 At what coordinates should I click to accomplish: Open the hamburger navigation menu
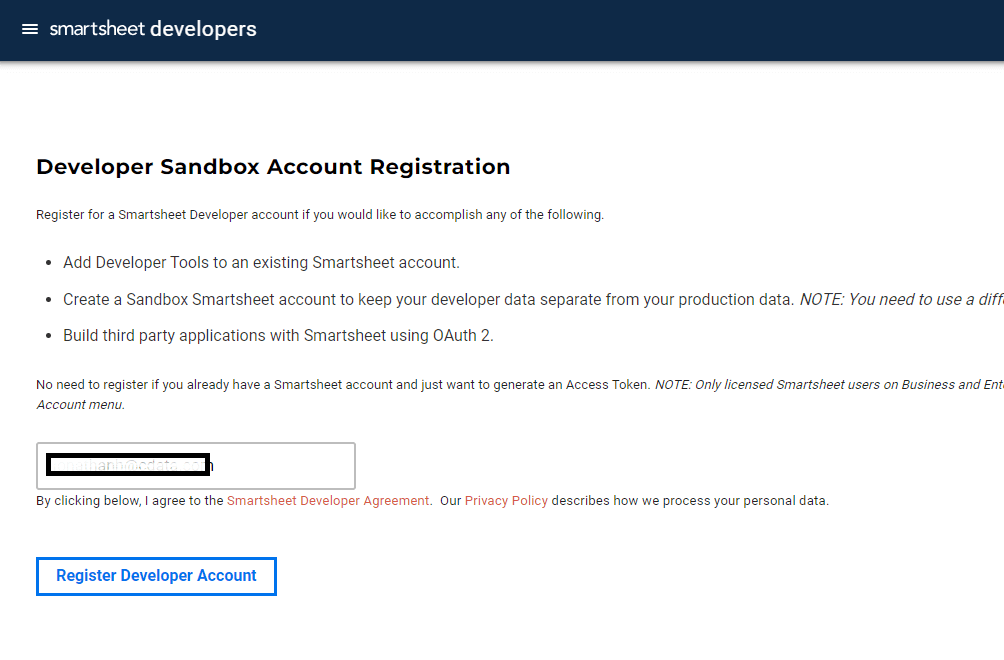pyautogui.click(x=30, y=29)
